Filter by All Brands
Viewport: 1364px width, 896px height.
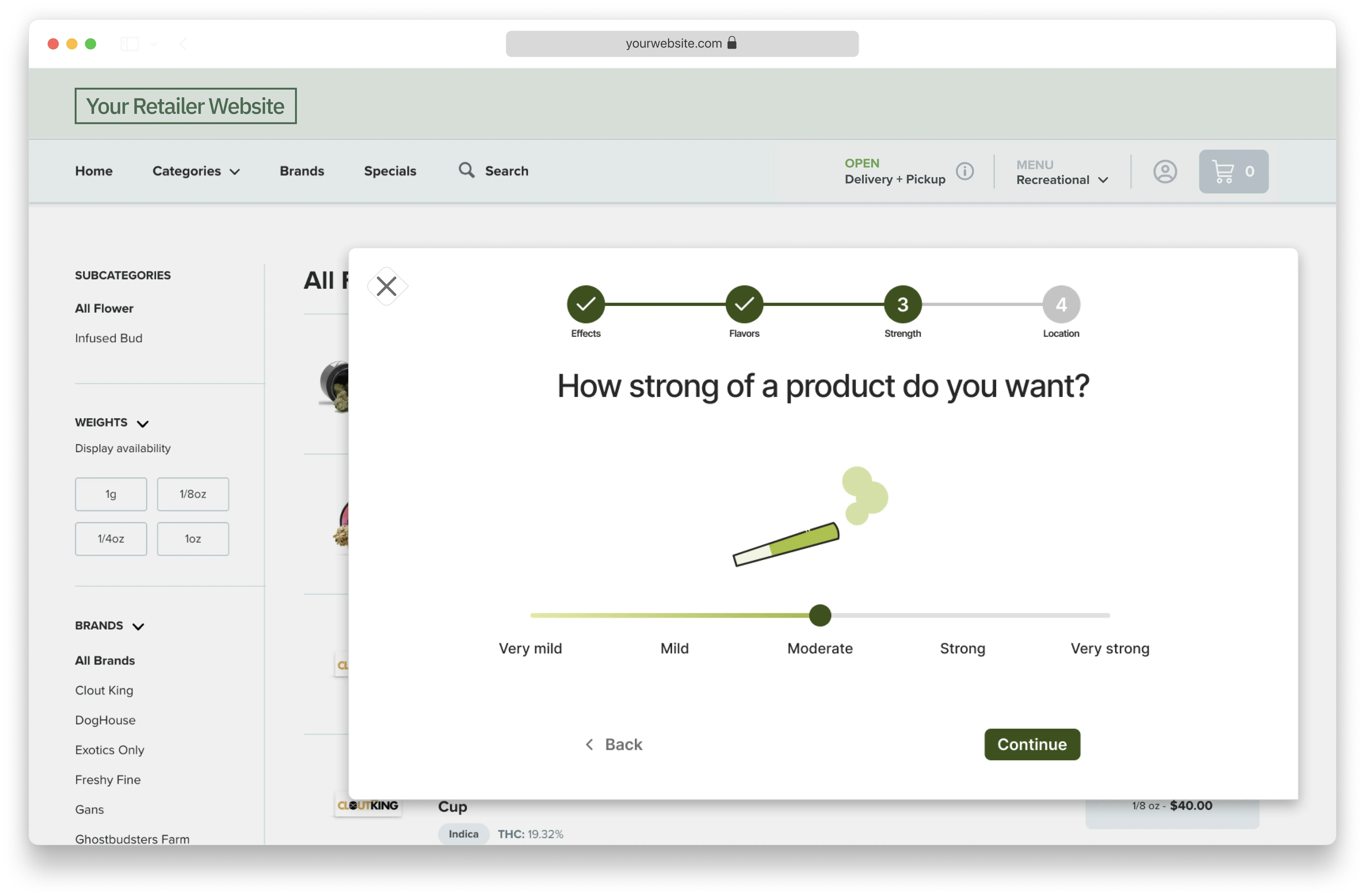click(105, 661)
